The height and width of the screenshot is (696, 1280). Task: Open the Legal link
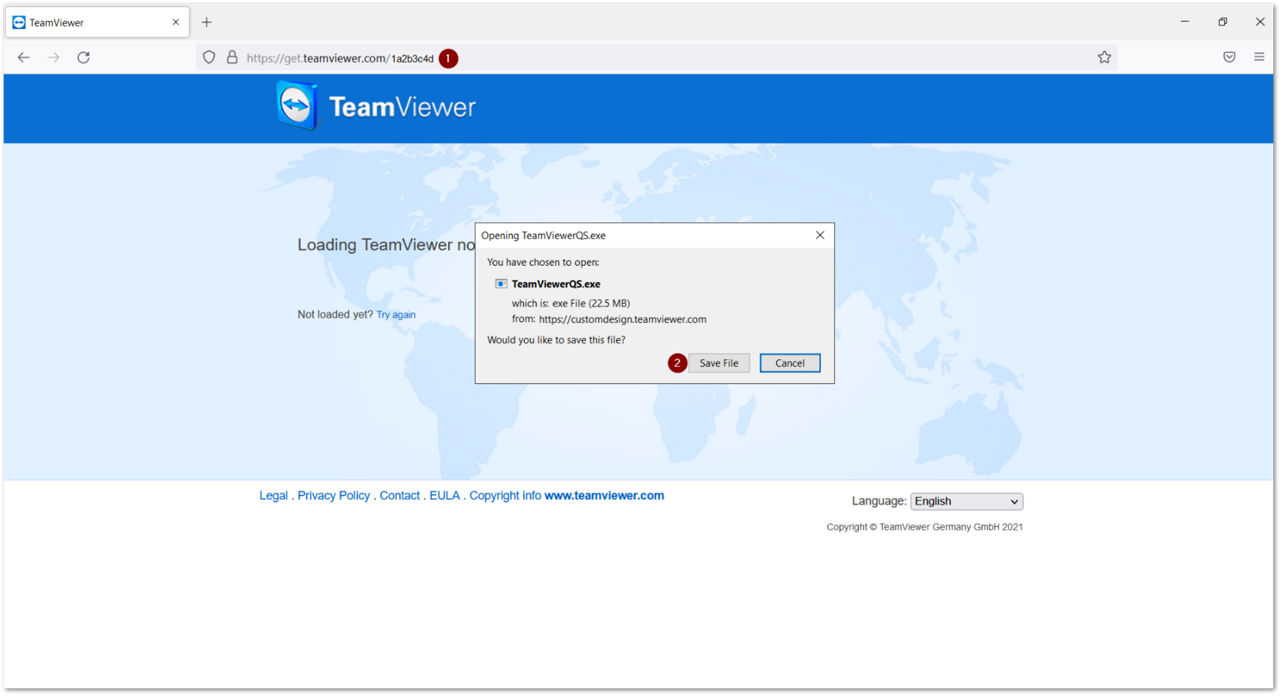tap(273, 496)
